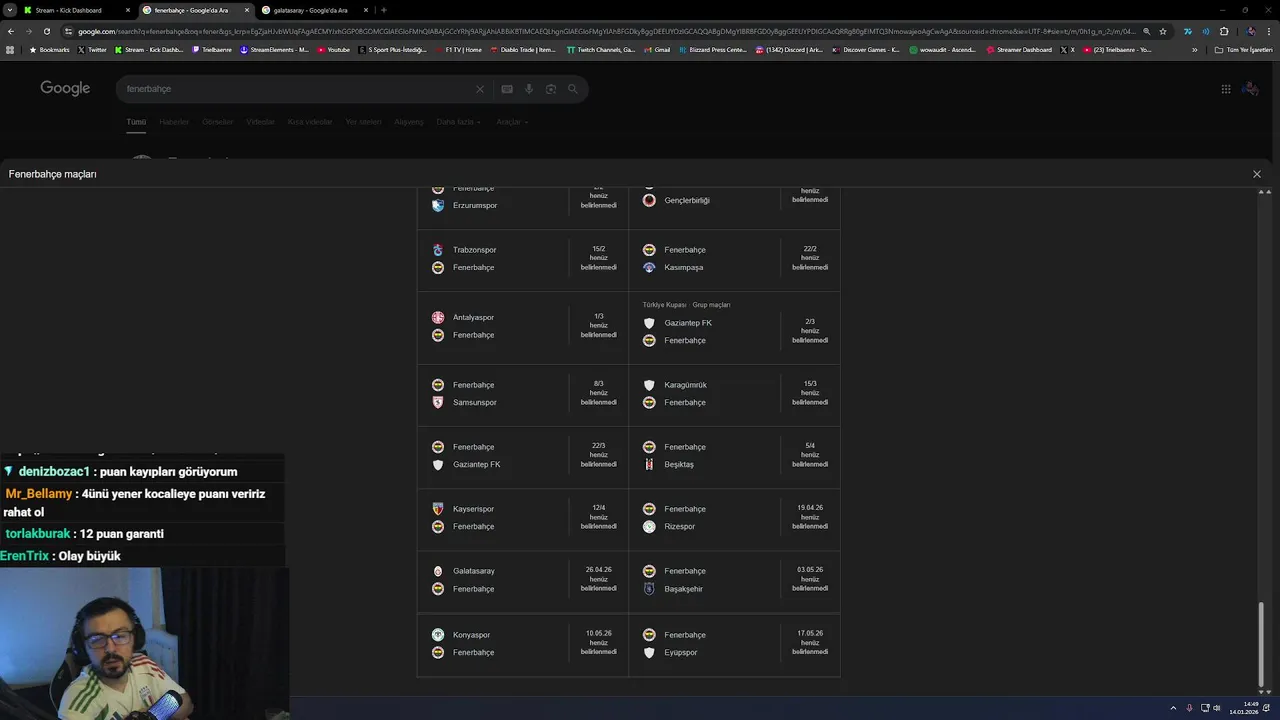Viewport: 1280px width, 720px height.
Task: Select the Tümü search results tab
Action: [136, 122]
